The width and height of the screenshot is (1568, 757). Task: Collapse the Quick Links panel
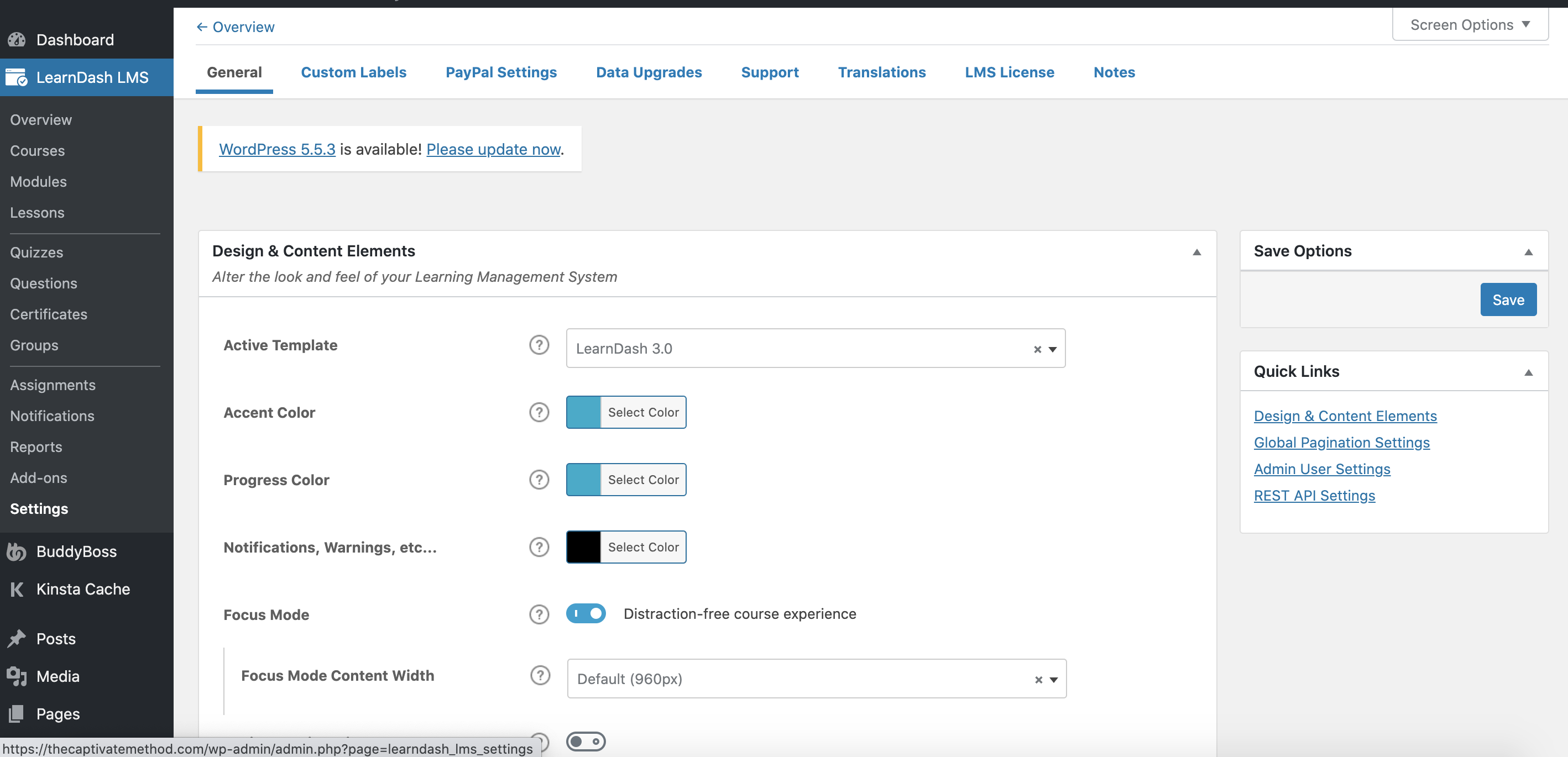click(1528, 372)
